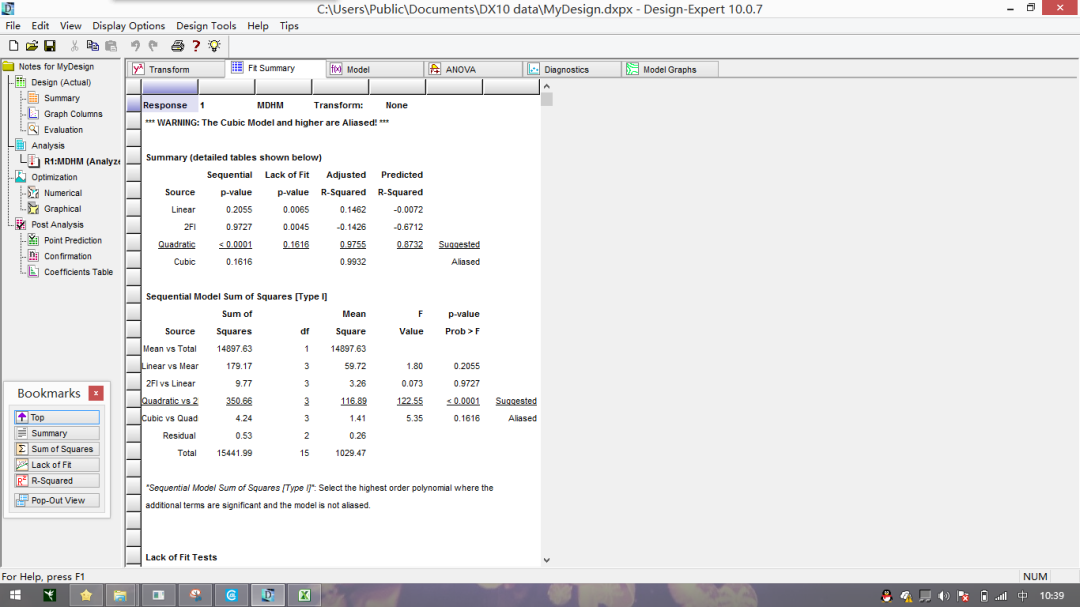Screen dimensions: 1080x607
Task: Open the Help menu
Action: [x=258, y=25]
